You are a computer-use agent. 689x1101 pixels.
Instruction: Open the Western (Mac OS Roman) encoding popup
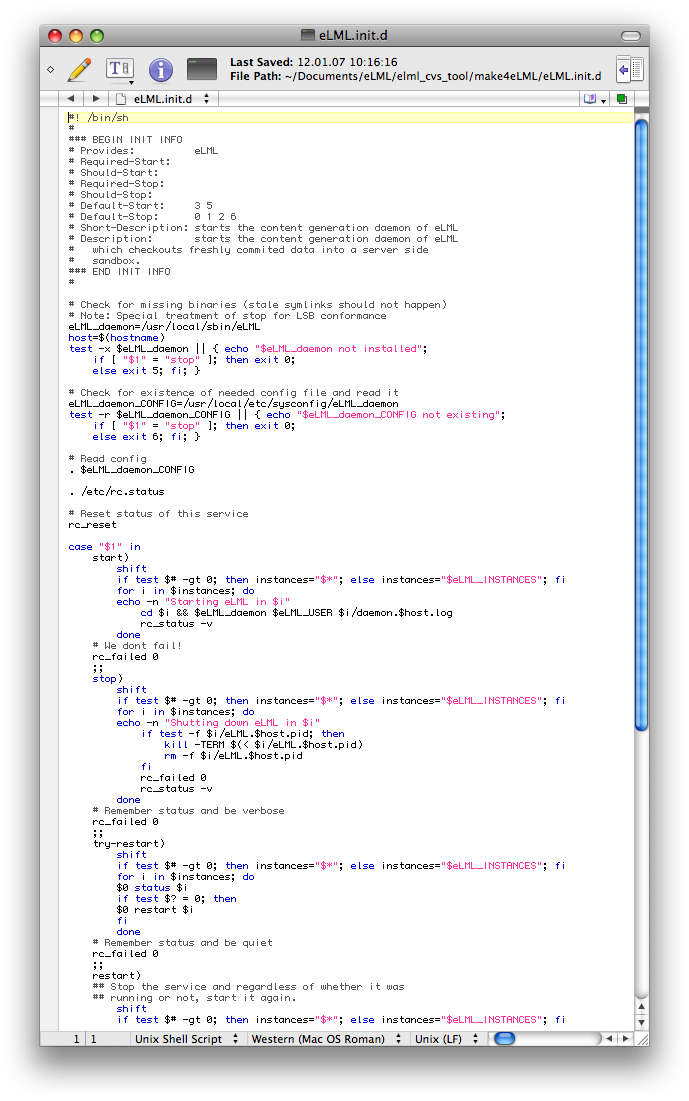[x=327, y=1039]
